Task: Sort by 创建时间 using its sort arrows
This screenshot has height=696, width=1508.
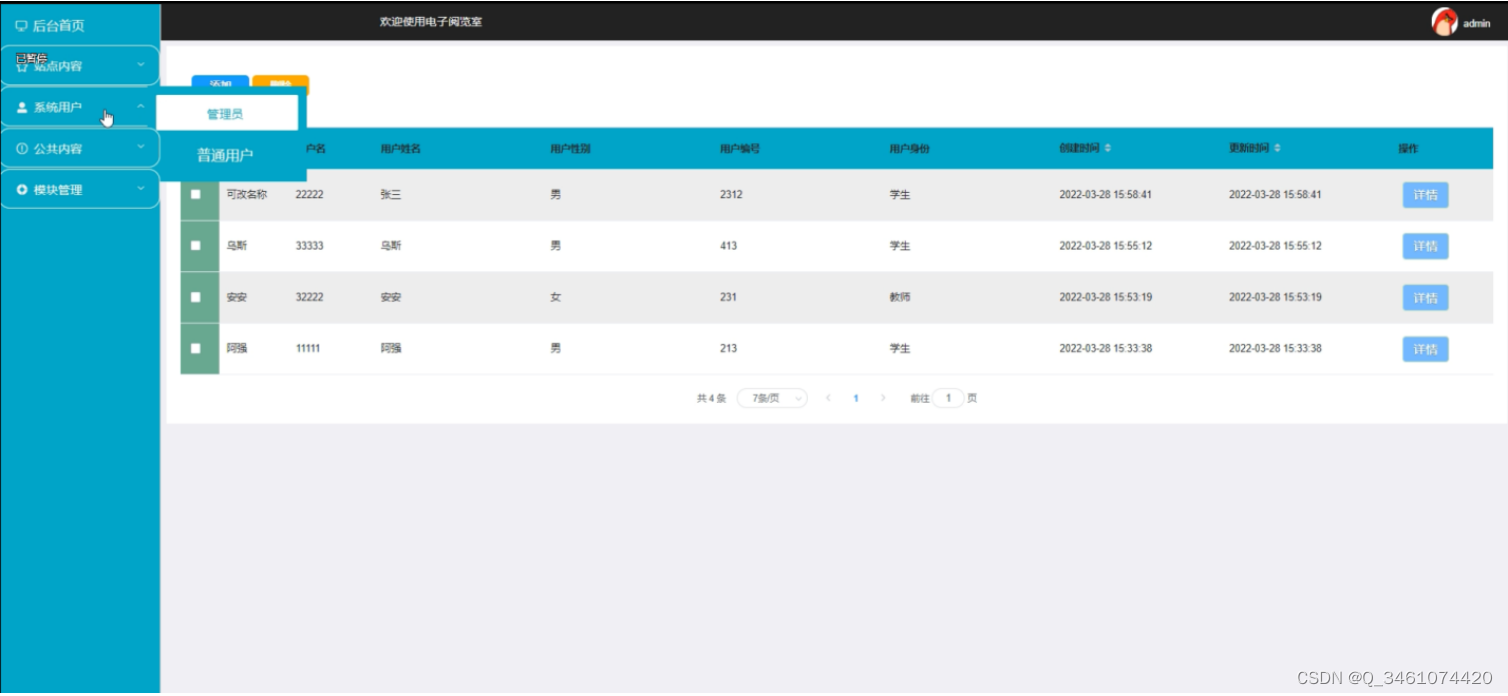Action: point(1108,148)
